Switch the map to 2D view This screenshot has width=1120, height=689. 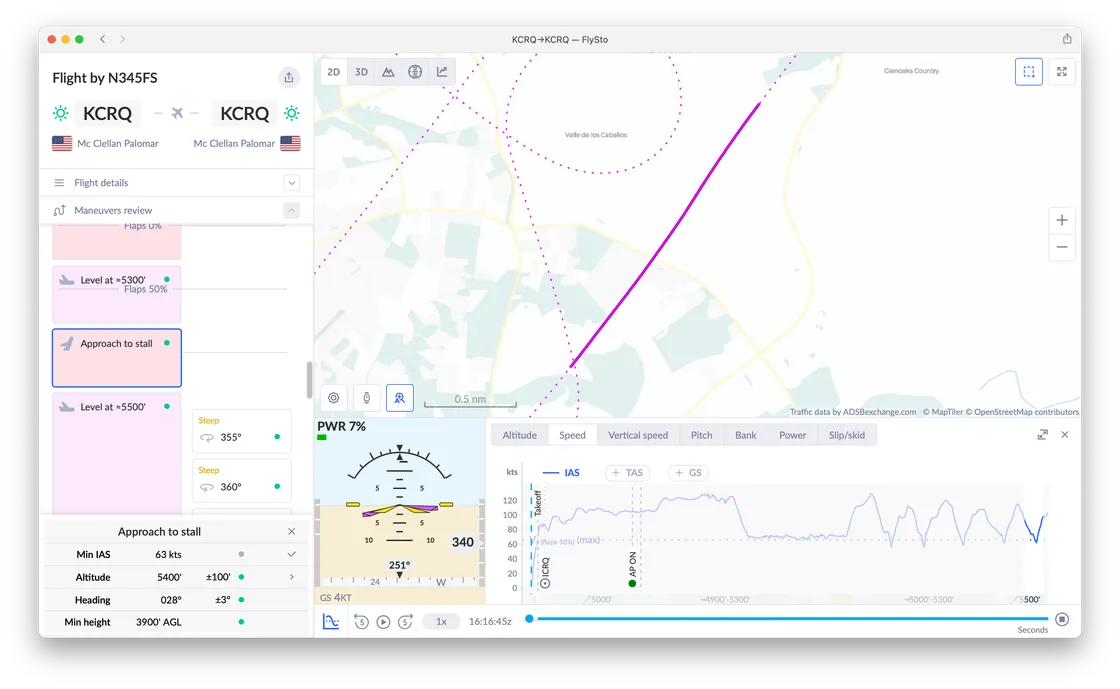334,71
